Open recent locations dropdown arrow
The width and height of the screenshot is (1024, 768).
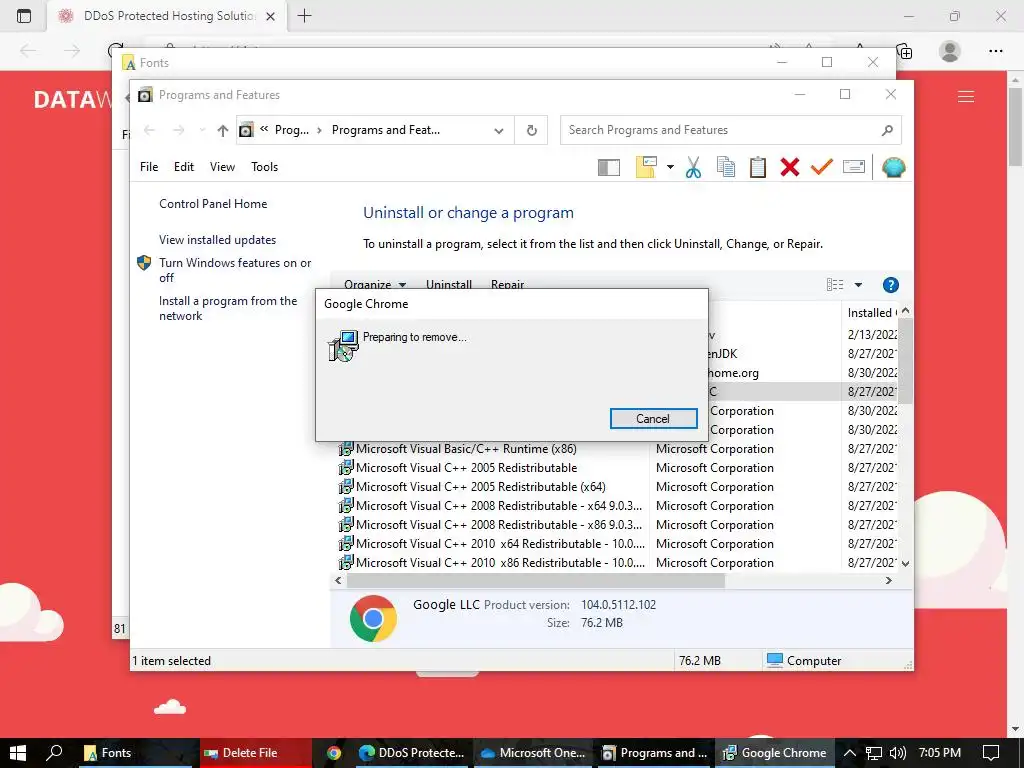click(x=202, y=131)
